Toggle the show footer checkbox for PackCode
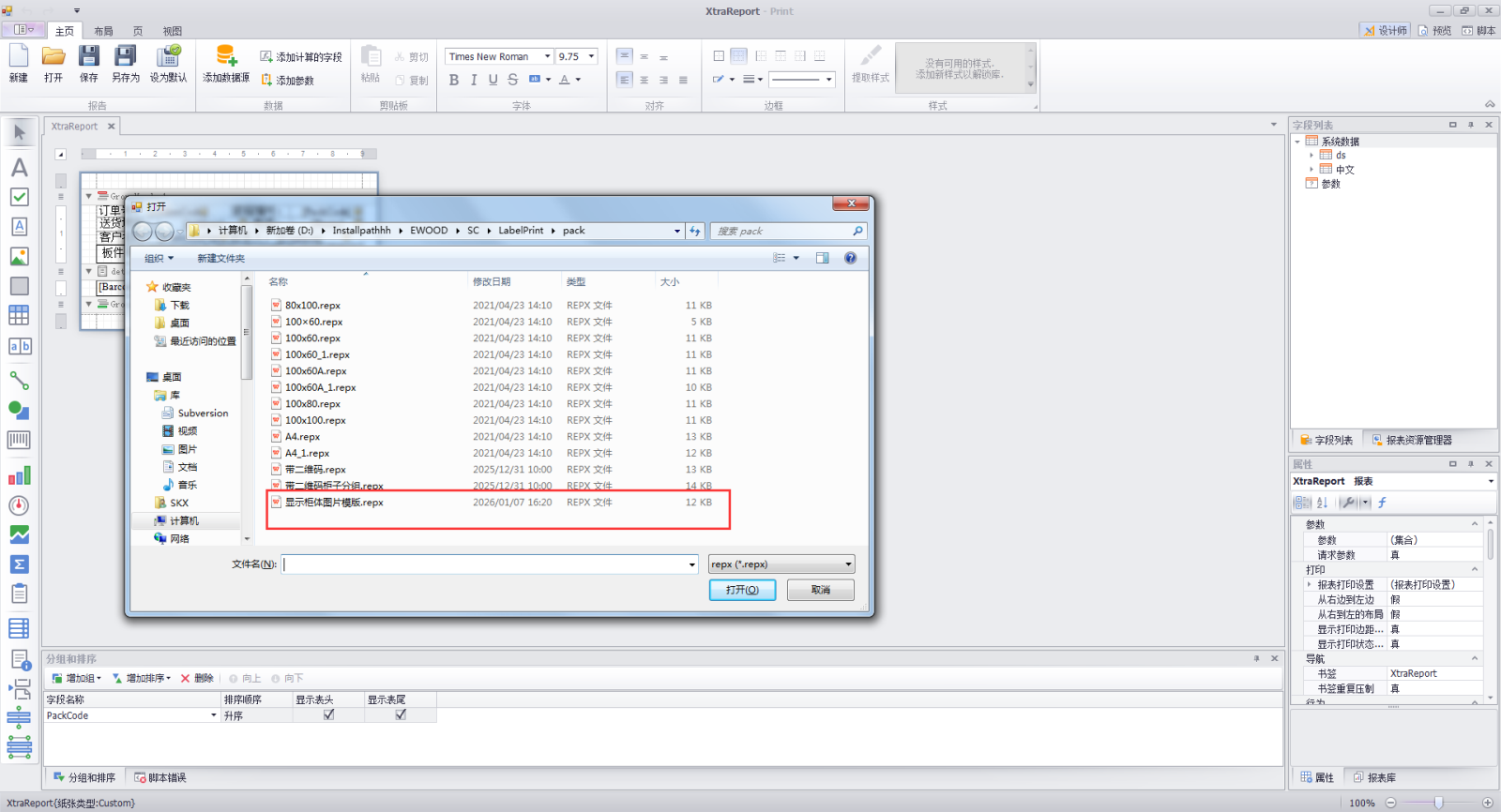The height and width of the screenshot is (812, 1501). point(401,714)
